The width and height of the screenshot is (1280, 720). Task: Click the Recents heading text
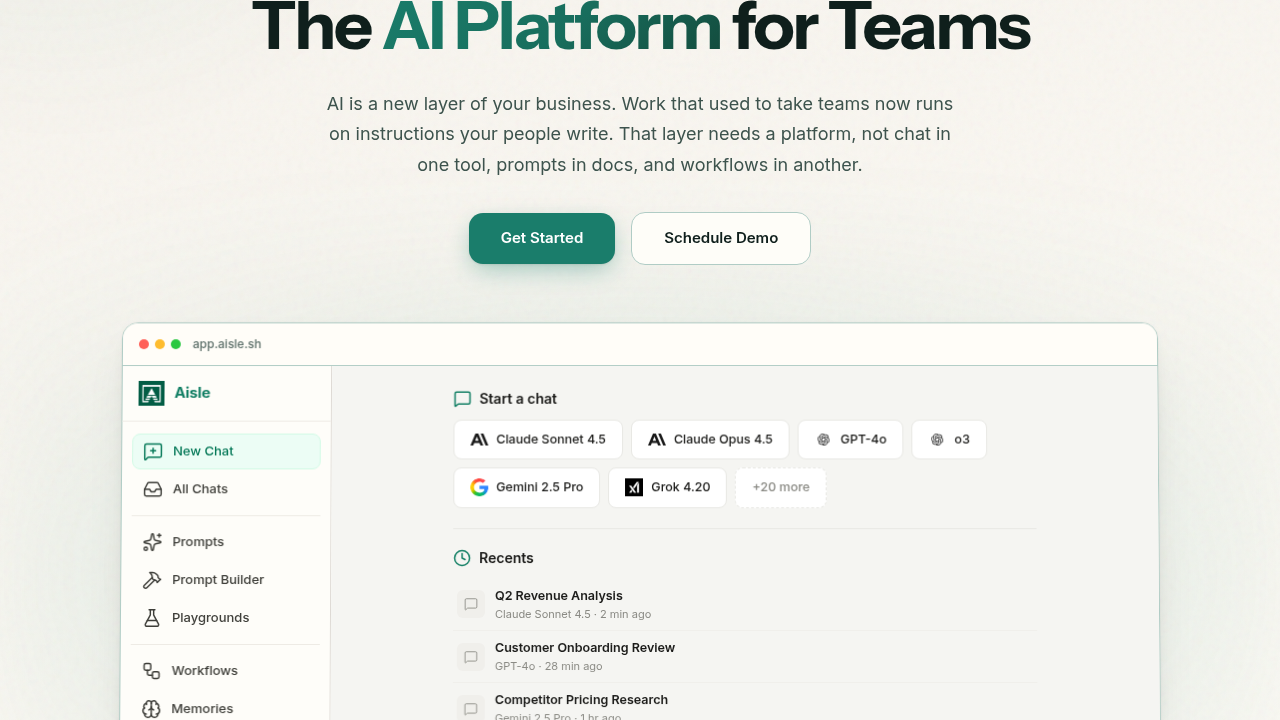(x=506, y=558)
